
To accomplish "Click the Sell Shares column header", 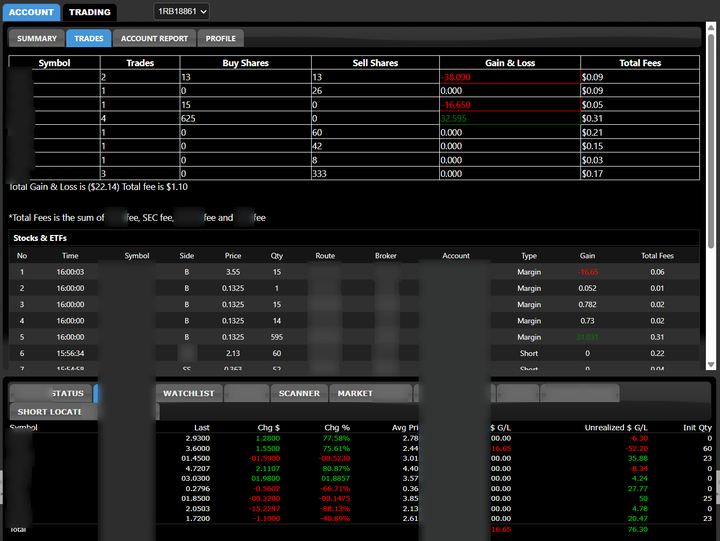I will point(375,63).
